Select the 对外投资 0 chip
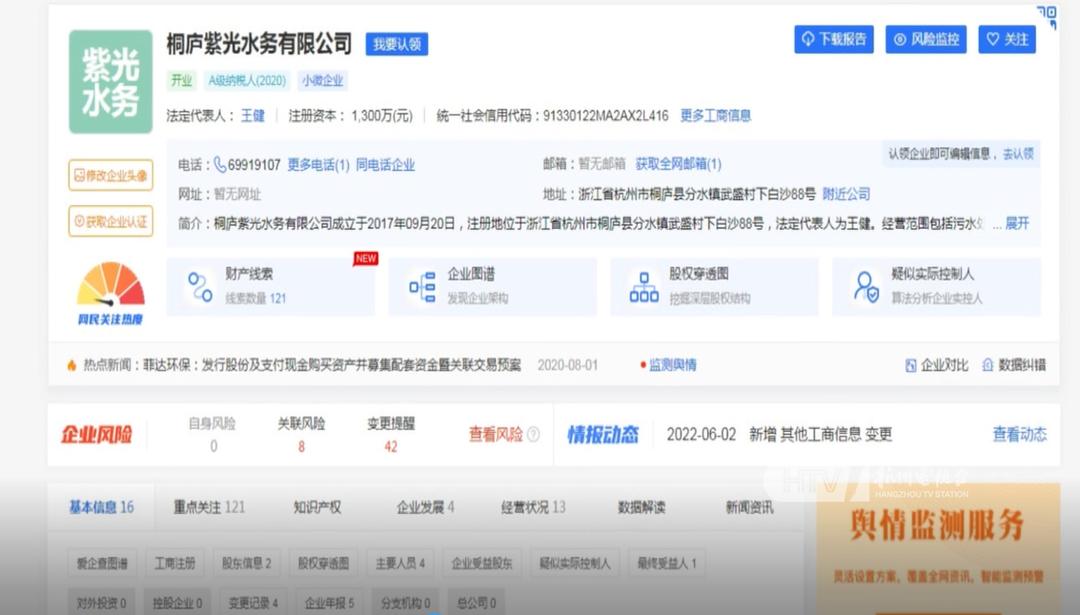This screenshot has width=1080, height=615. click(103, 603)
